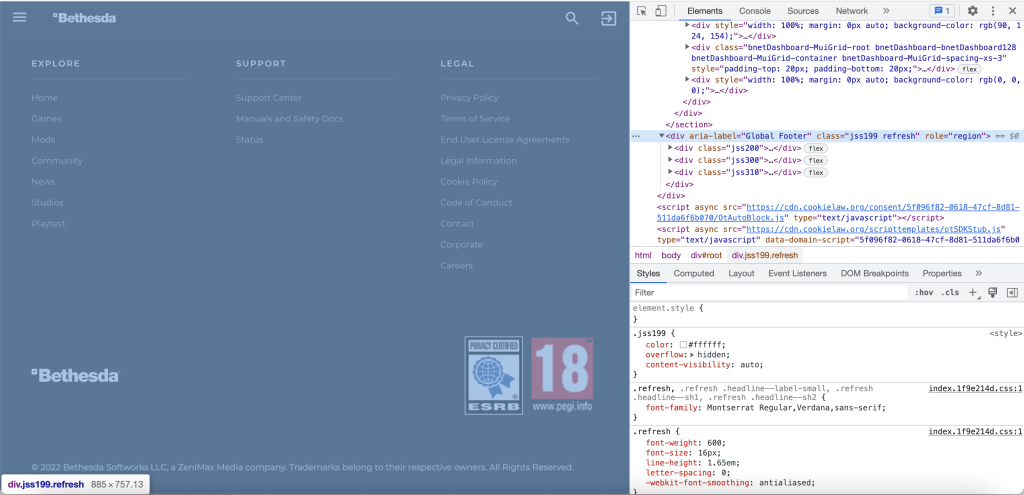Expand the div class jss200 node
This screenshot has height=495, width=1024.
[x=670, y=148]
